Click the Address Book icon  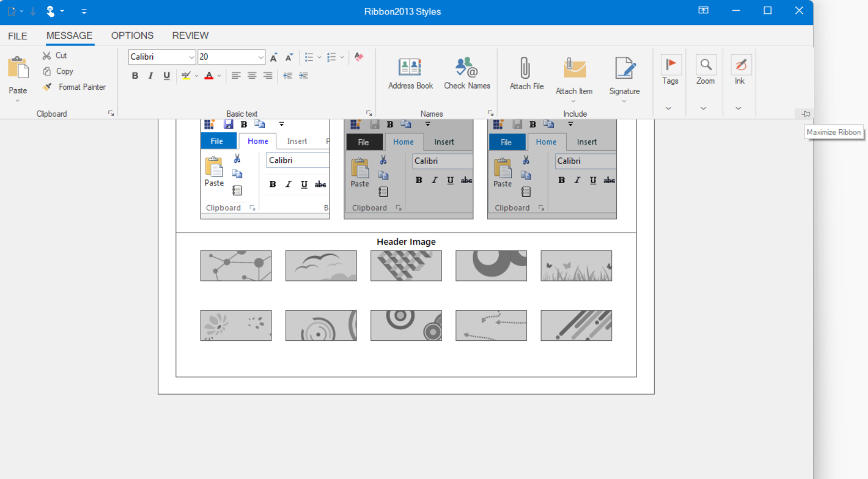(410, 68)
